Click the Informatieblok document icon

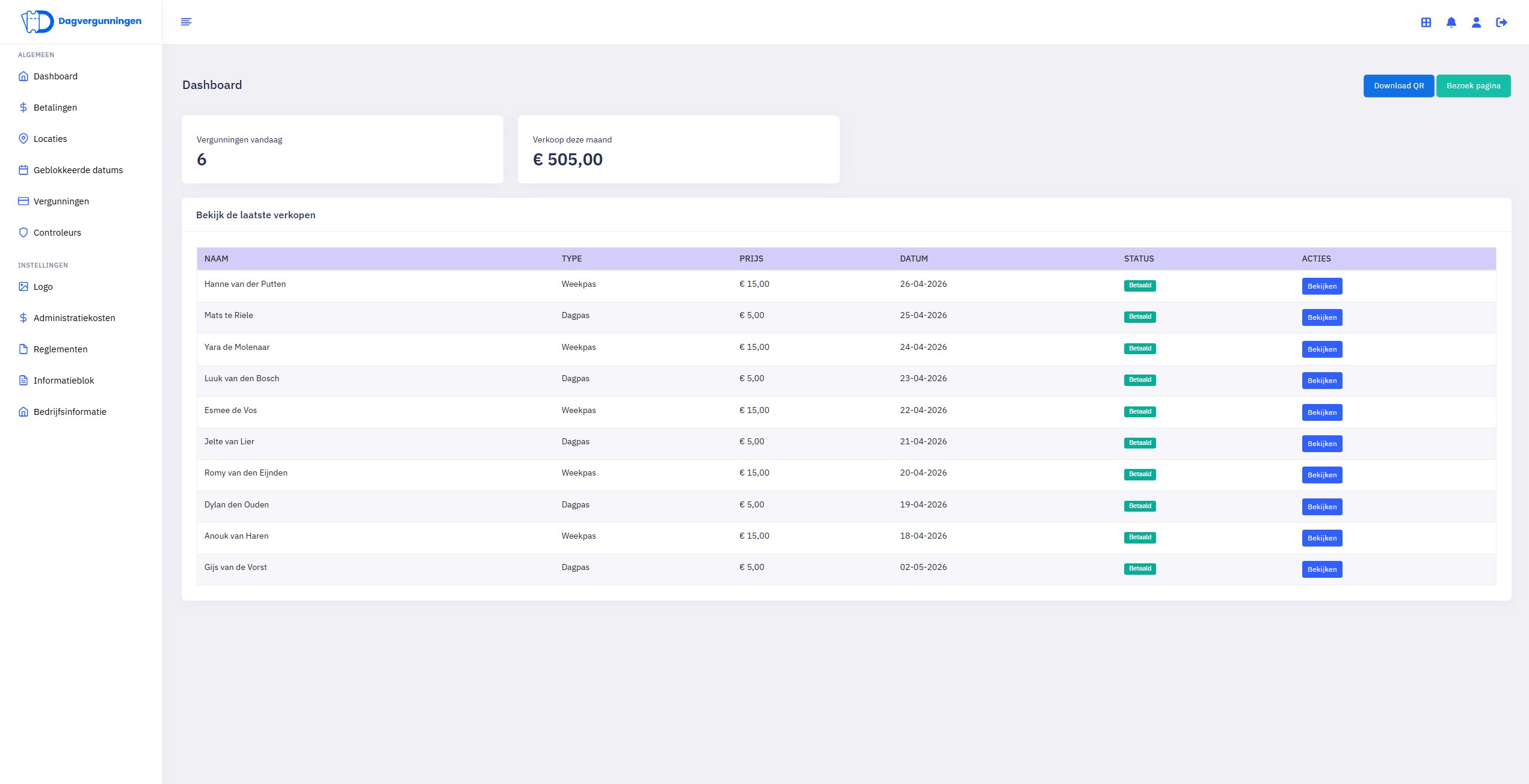[x=23, y=381]
